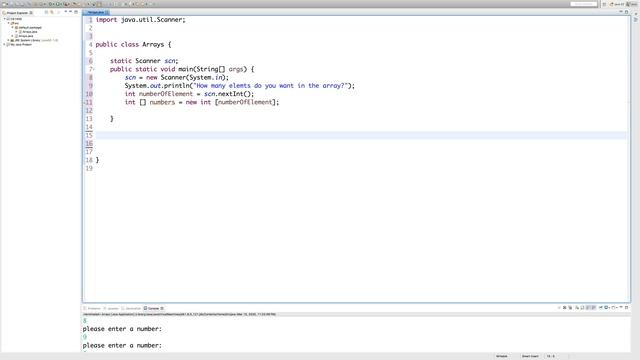Open the Console tab

click(153, 308)
